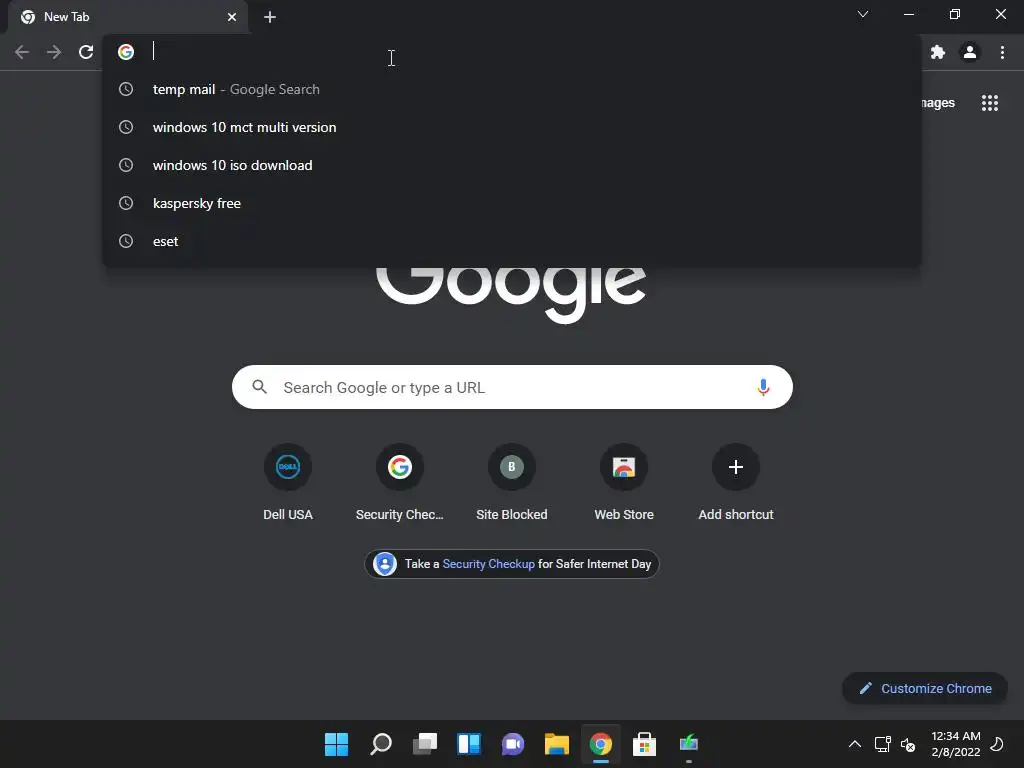Show hidden tray icons chevron

coord(854,744)
